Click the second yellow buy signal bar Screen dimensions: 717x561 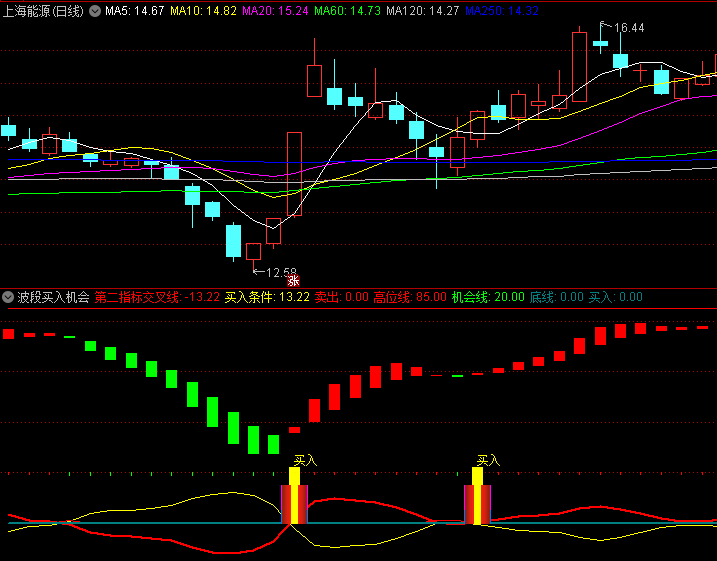pyautogui.click(x=477, y=495)
